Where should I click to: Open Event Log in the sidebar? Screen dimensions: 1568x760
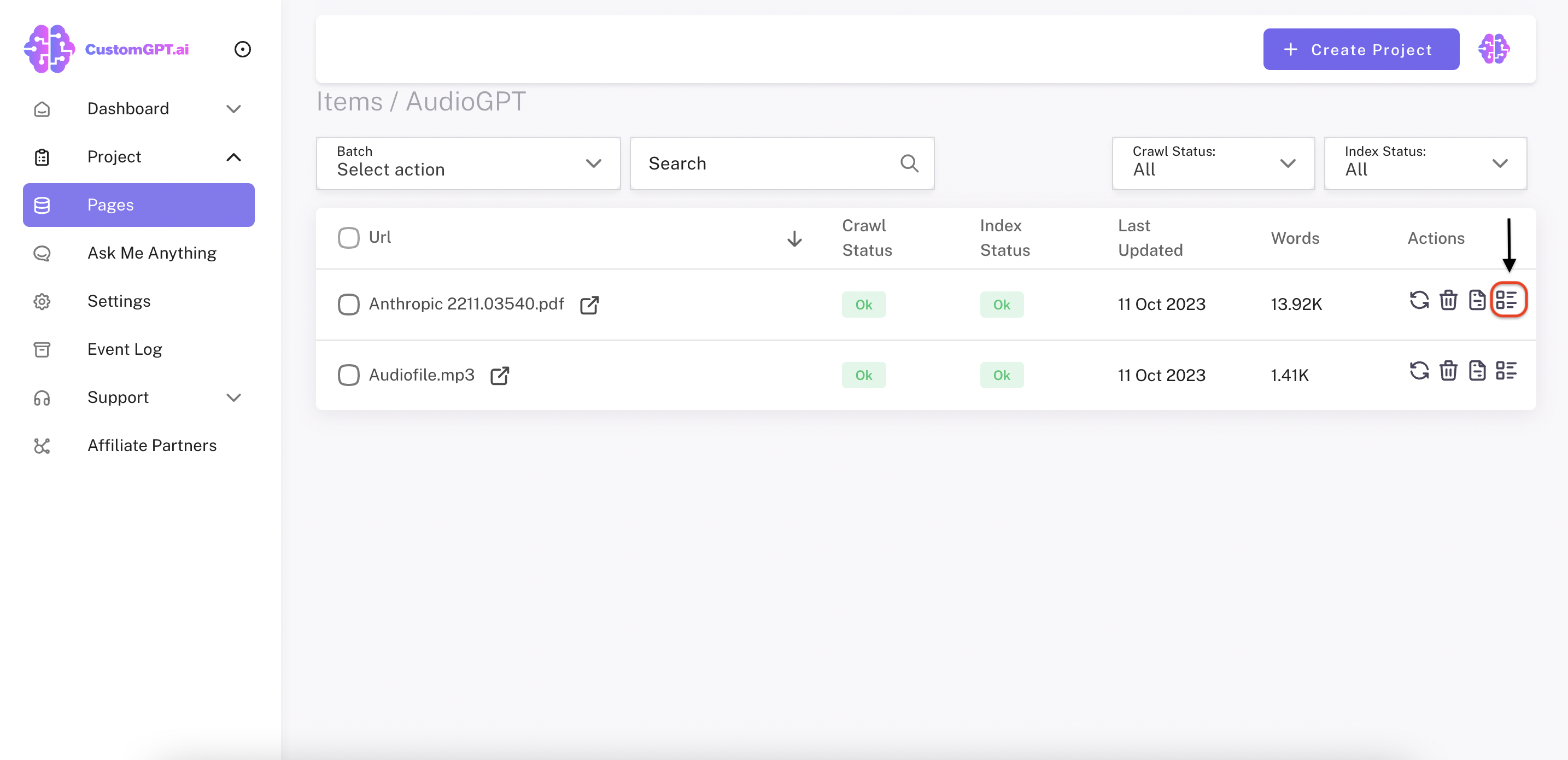(124, 349)
